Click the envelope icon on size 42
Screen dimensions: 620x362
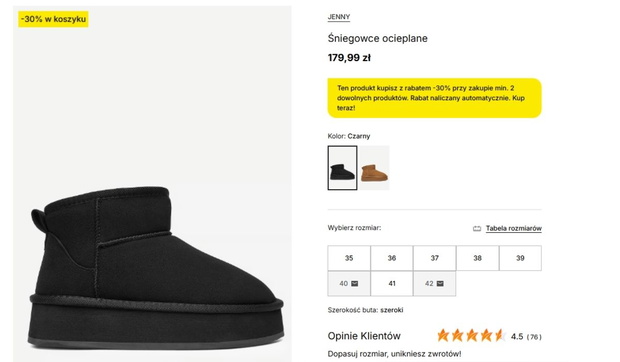coord(440,283)
